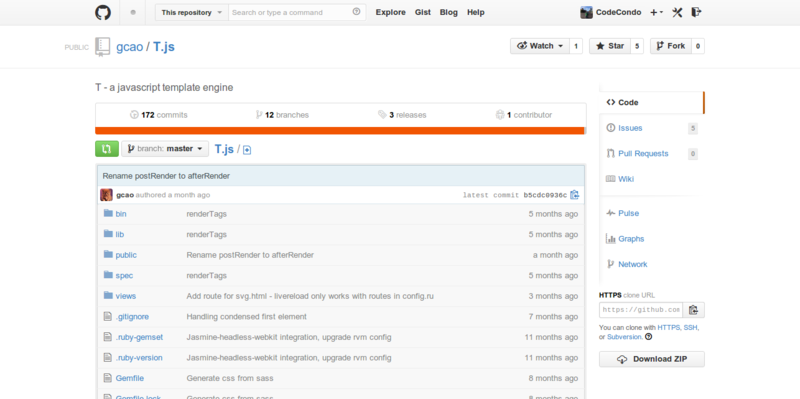Click green compare and review button
This screenshot has width=800, height=399.
107,149
